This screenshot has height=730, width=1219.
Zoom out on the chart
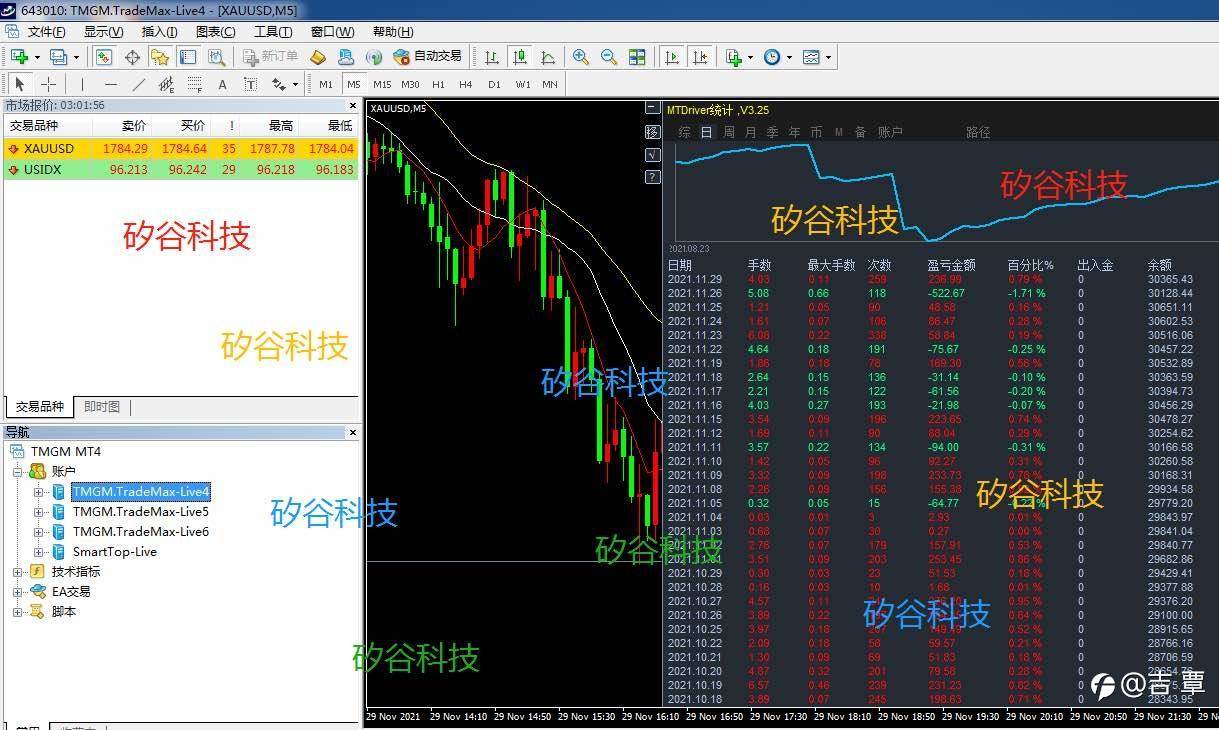609,57
